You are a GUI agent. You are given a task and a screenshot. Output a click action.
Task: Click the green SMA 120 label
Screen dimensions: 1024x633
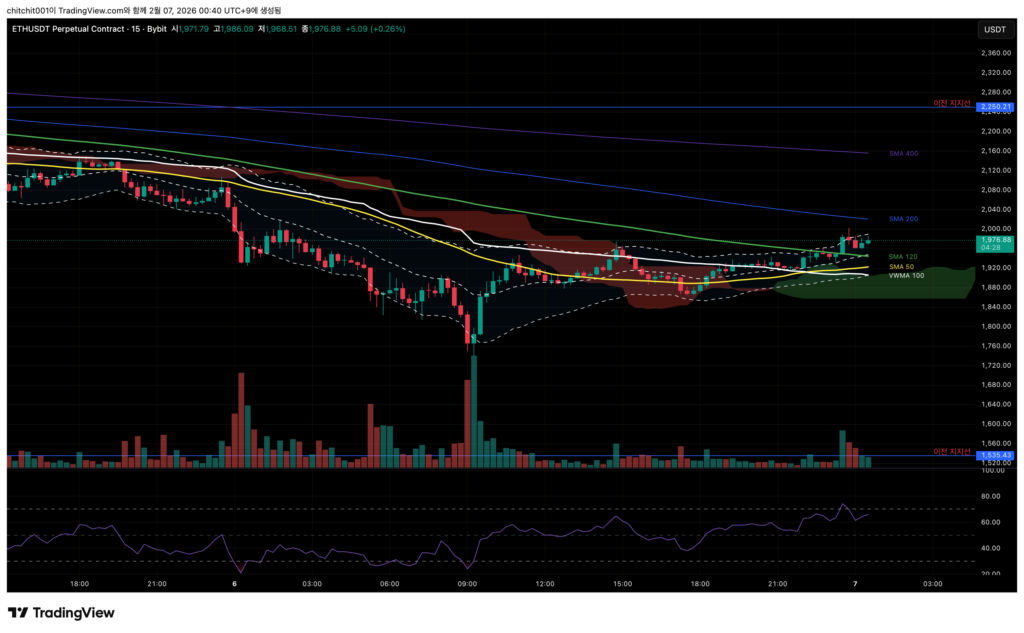pos(903,257)
